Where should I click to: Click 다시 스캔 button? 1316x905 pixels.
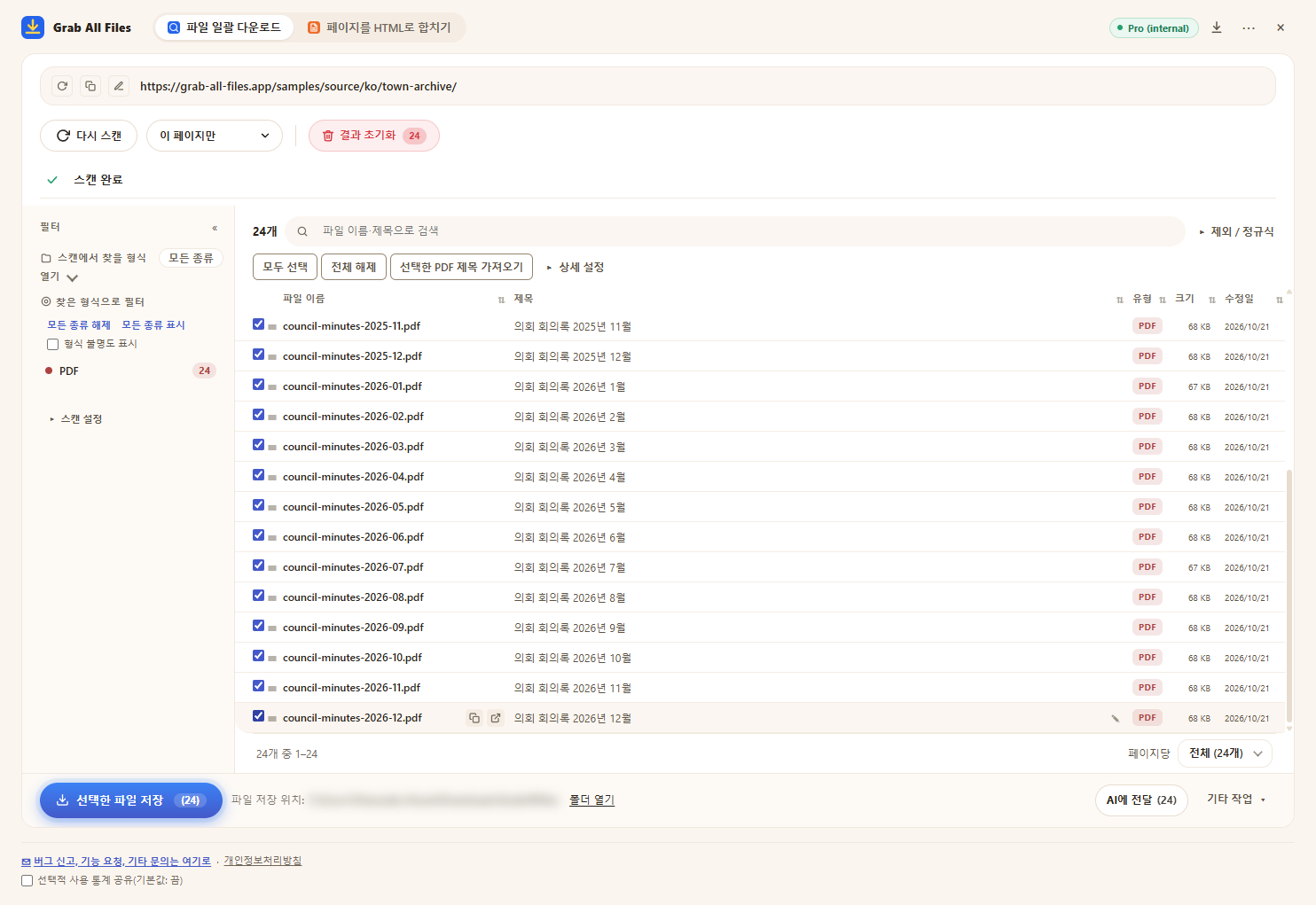(x=89, y=136)
